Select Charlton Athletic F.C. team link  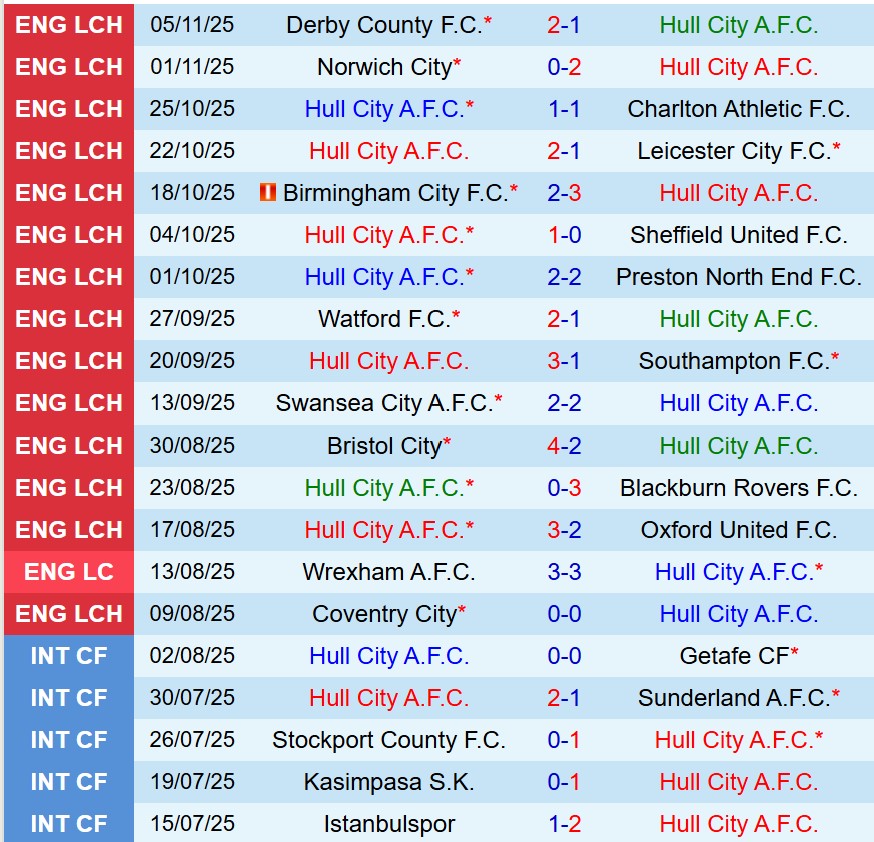[x=738, y=109]
